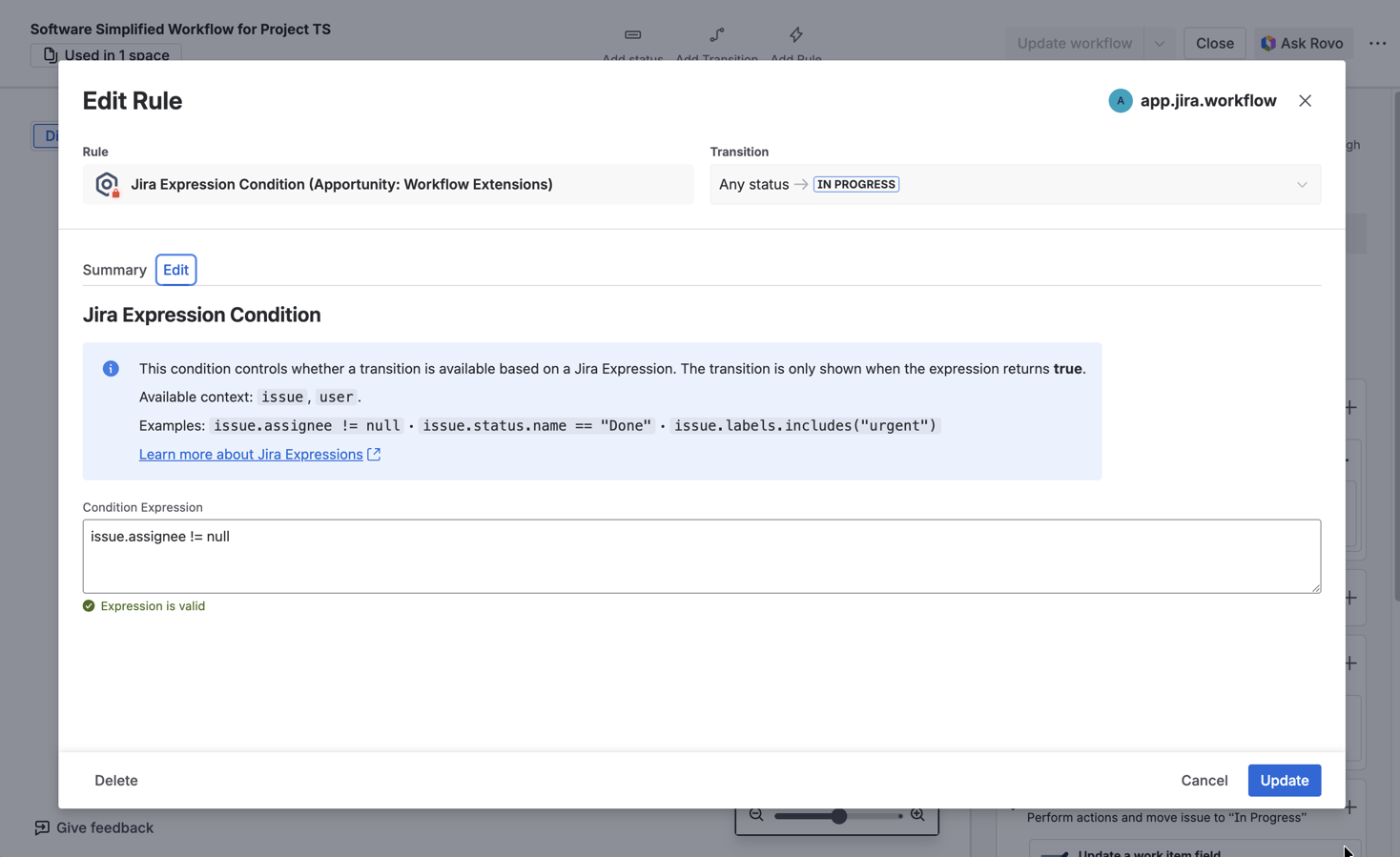The width and height of the screenshot is (1400, 857).
Task: Cancel the rule editing
Action: [x=1204, y=780]
